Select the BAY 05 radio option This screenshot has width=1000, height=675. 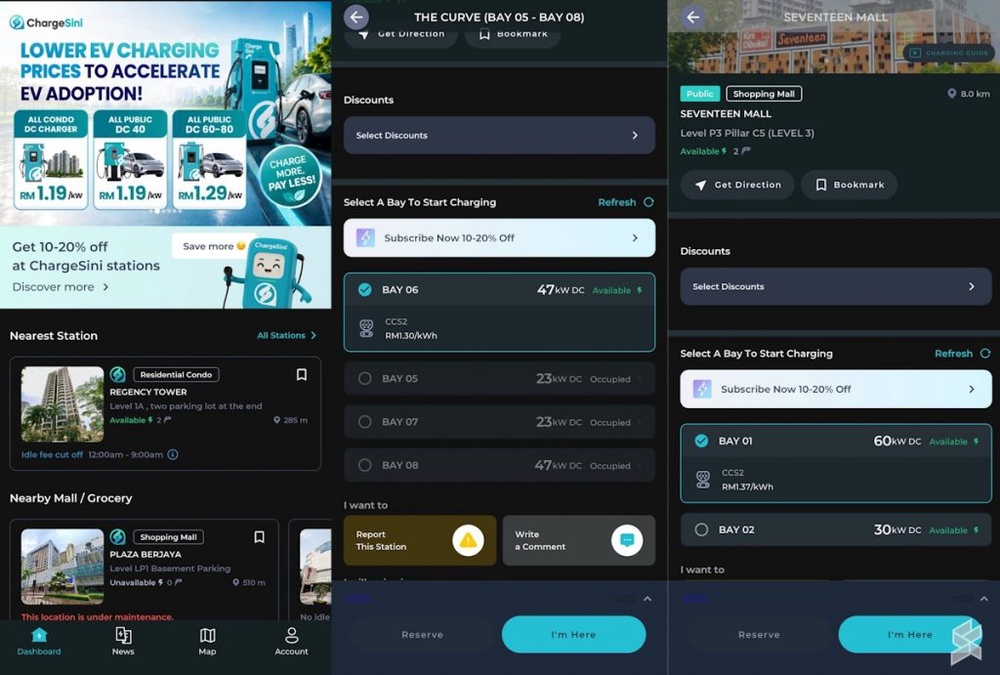click(365, 378)
